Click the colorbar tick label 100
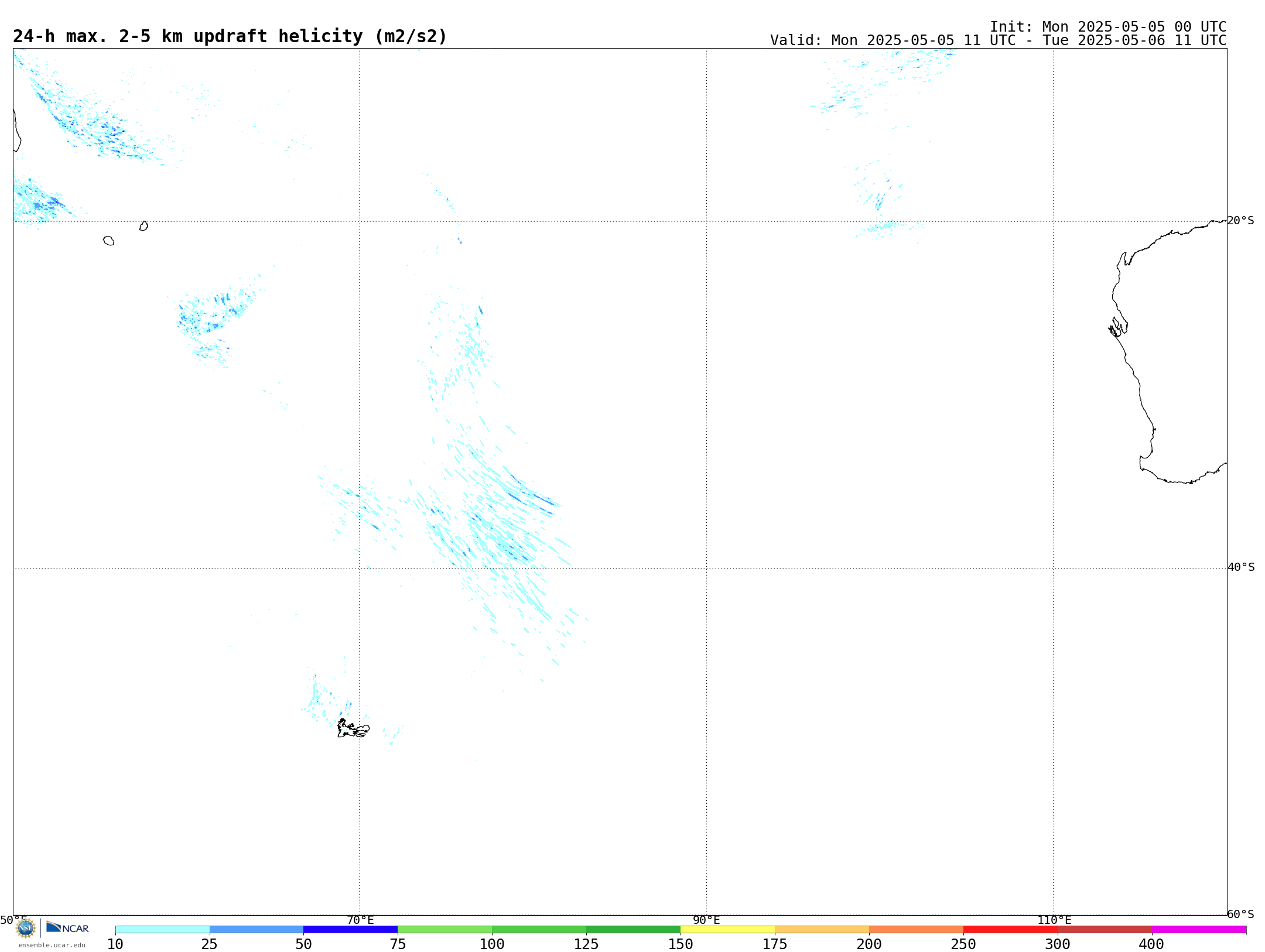 click(x=492, y=944)
